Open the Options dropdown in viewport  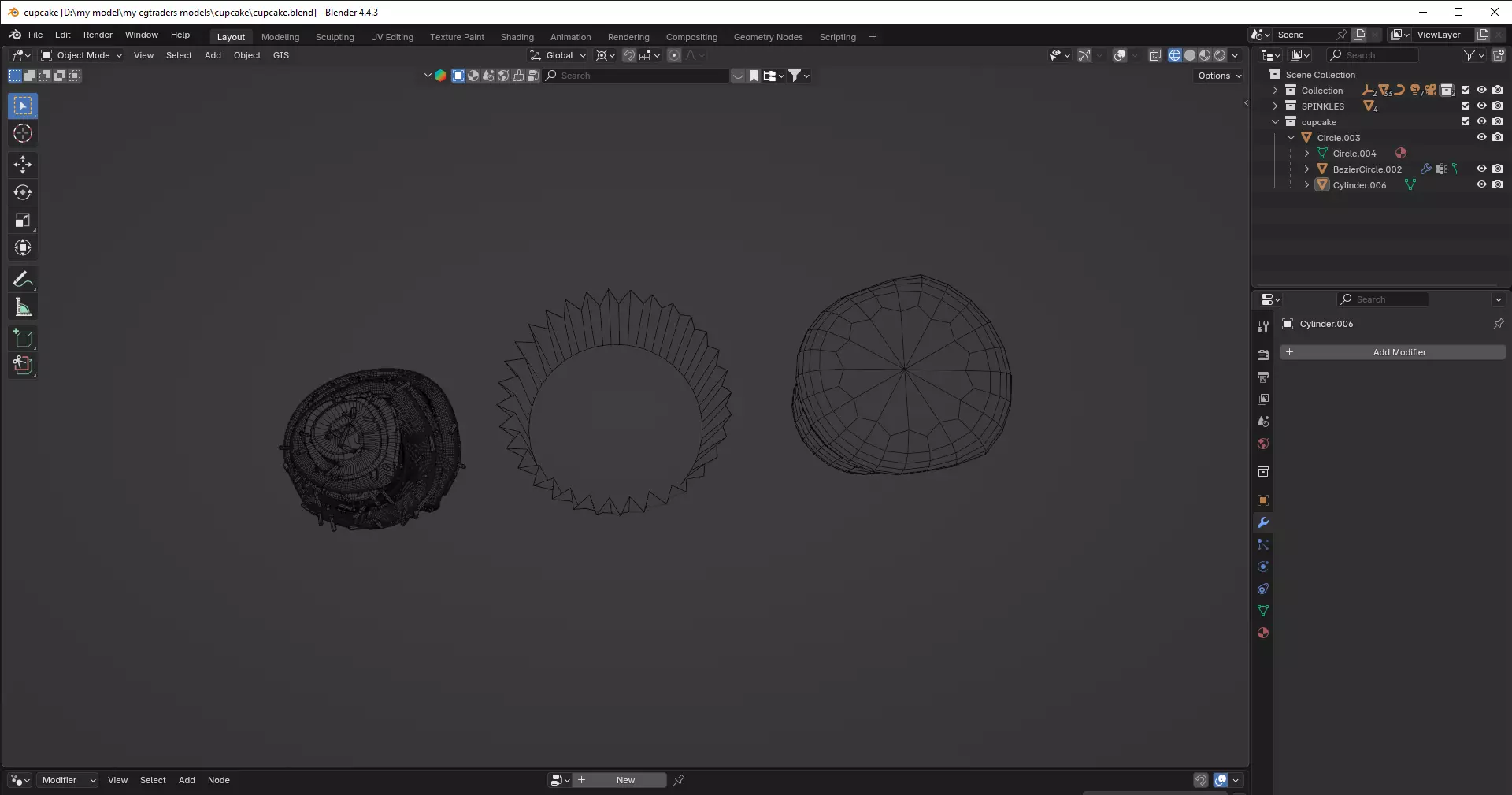click(1220, 76)
